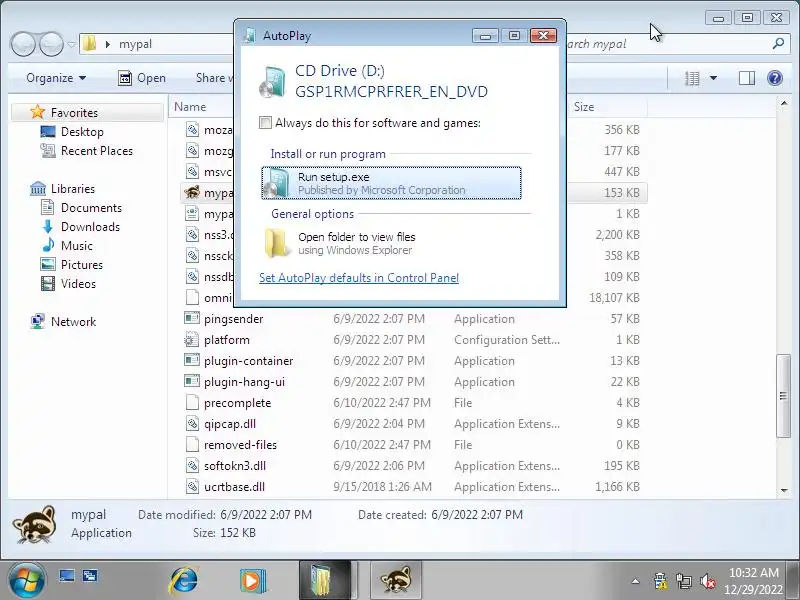
Task: Open Explorer help icon
Action: [774, 78]
